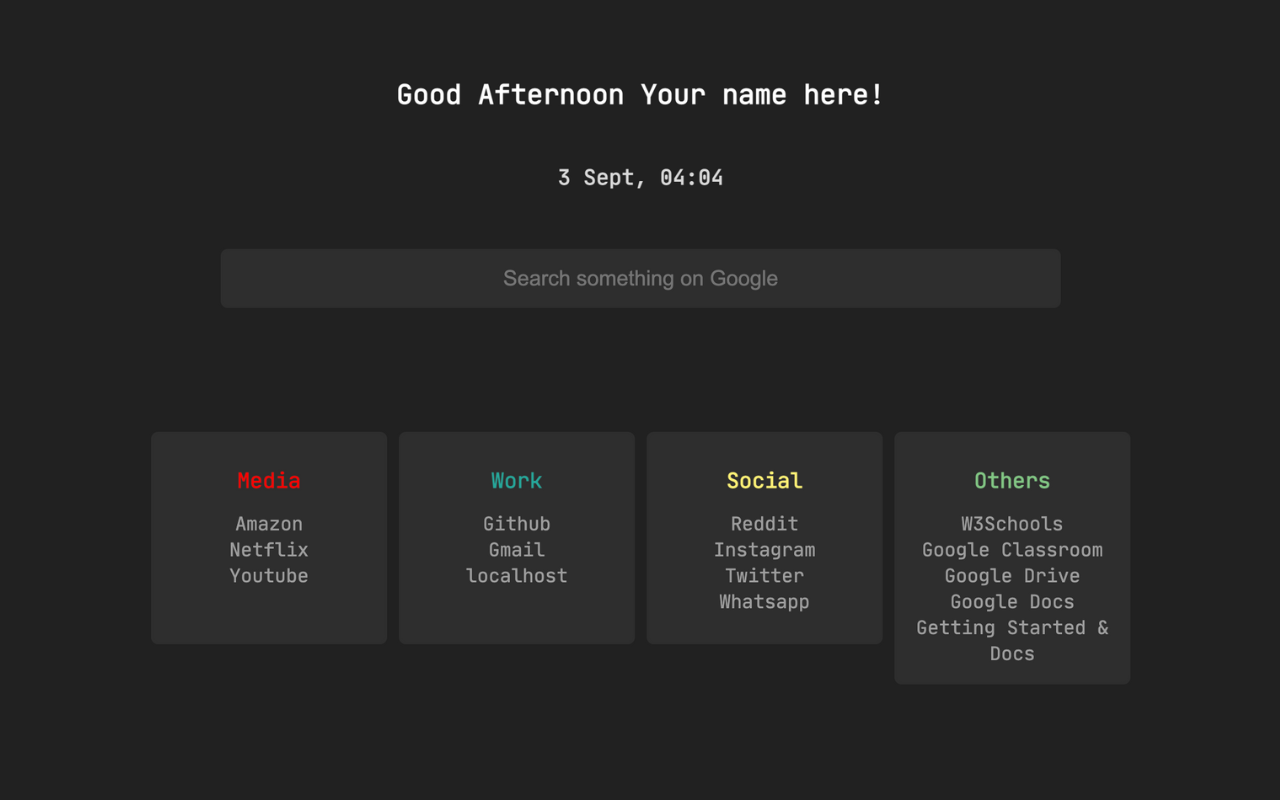Open the Google Docs link
The image size is (1280, 800).
(x=1012, y=601)
